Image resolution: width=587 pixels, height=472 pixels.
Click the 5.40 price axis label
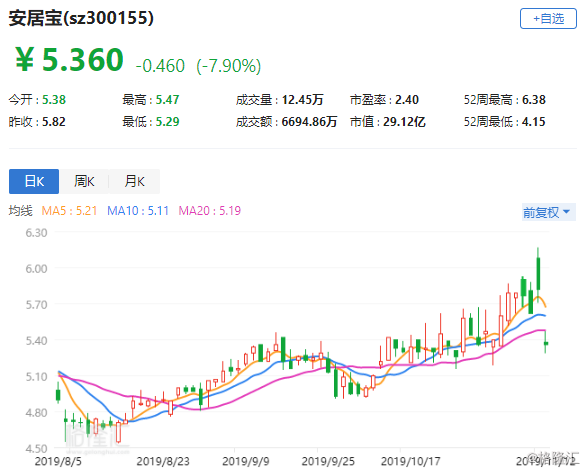(36, 341)
